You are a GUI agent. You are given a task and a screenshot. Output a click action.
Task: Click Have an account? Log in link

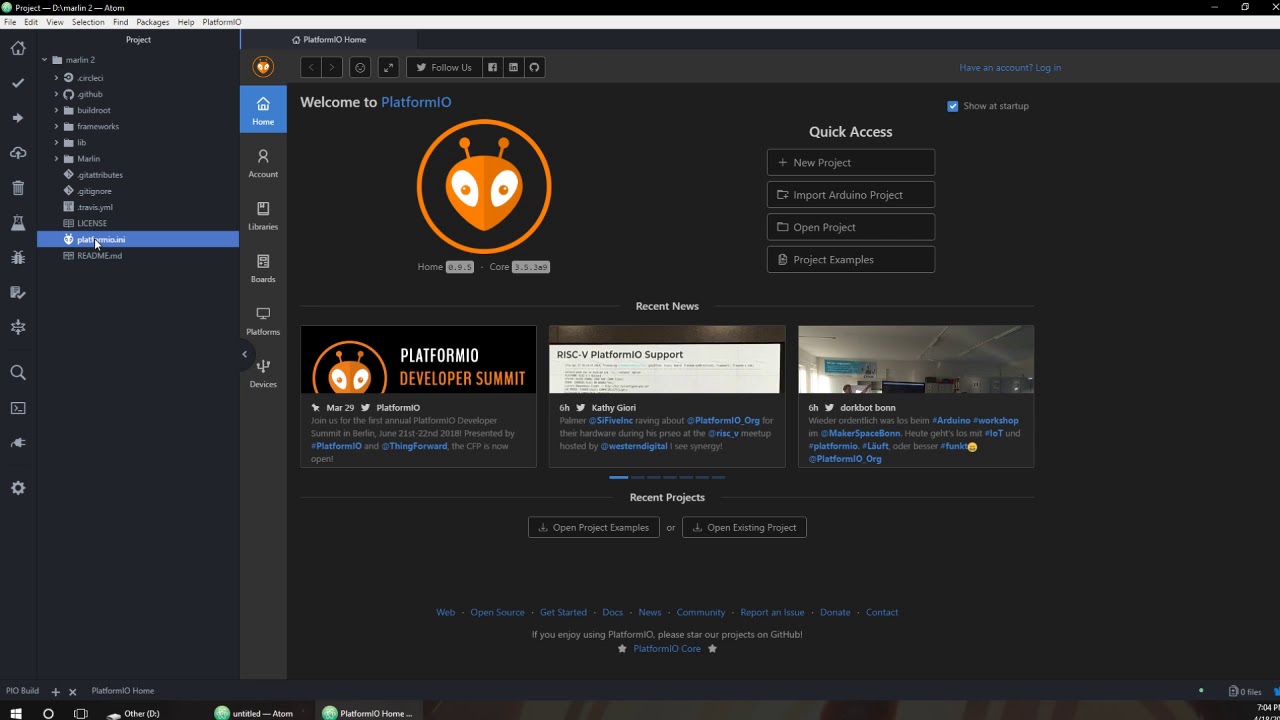click(1010, 68)
